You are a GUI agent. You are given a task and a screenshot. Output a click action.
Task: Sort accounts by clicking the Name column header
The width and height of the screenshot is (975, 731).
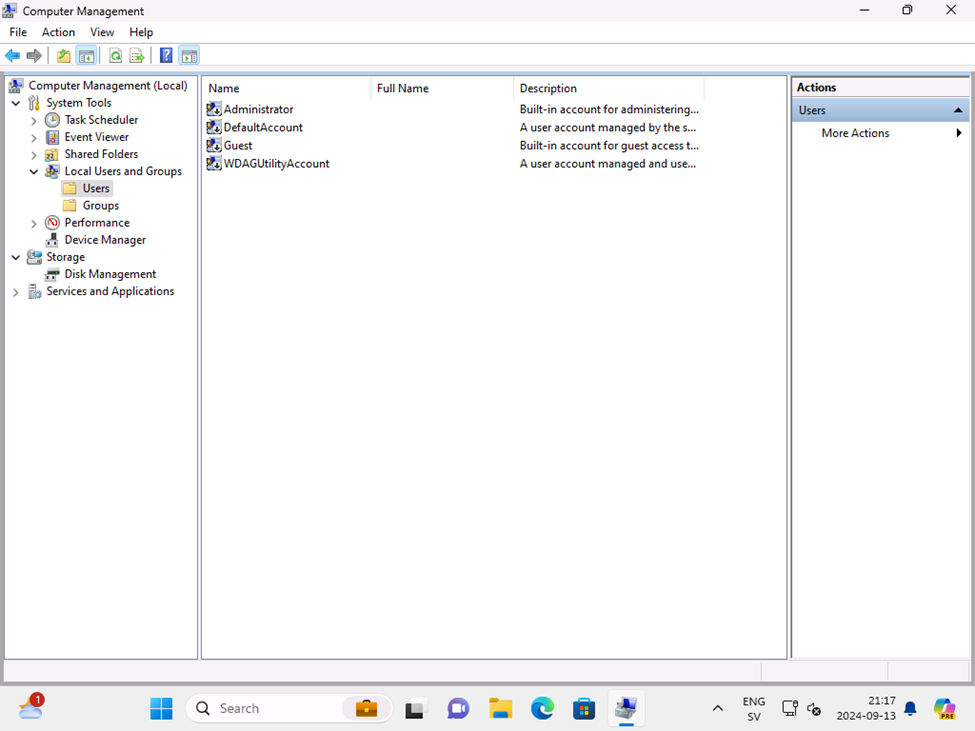(x=222, y=88)
